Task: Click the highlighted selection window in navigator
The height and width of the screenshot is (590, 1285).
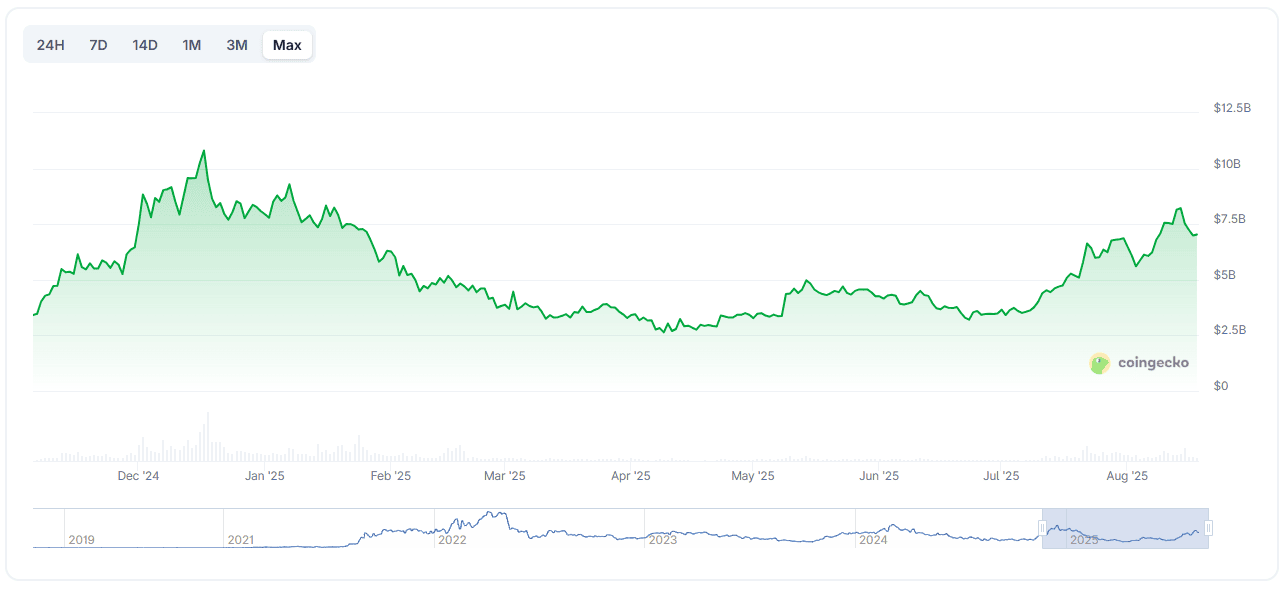Action: click(1125, 528)
